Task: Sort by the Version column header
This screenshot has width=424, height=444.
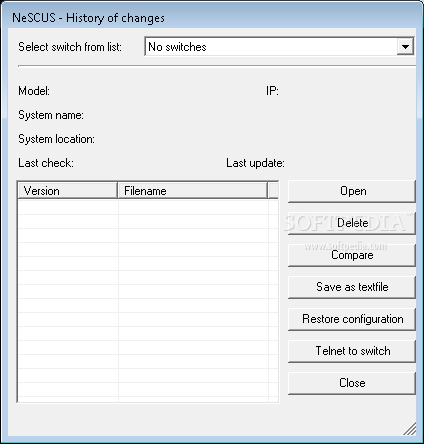Action: [68, 191]
